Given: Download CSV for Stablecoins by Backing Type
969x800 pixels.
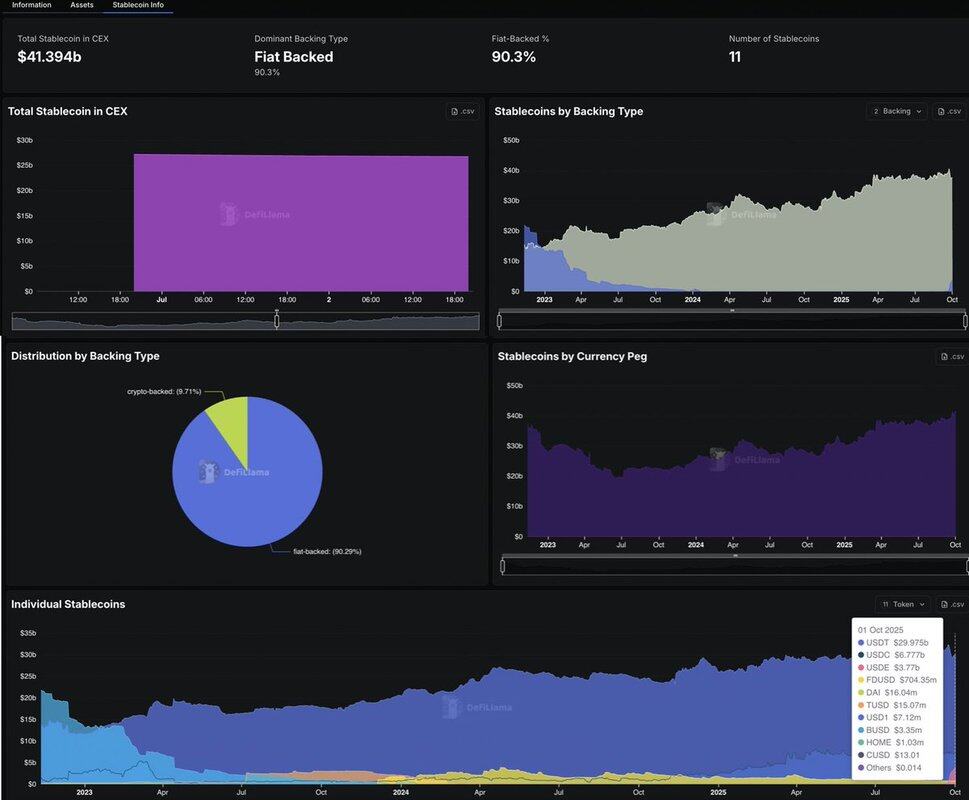Looking at the screenshot, I should (949, 111).
